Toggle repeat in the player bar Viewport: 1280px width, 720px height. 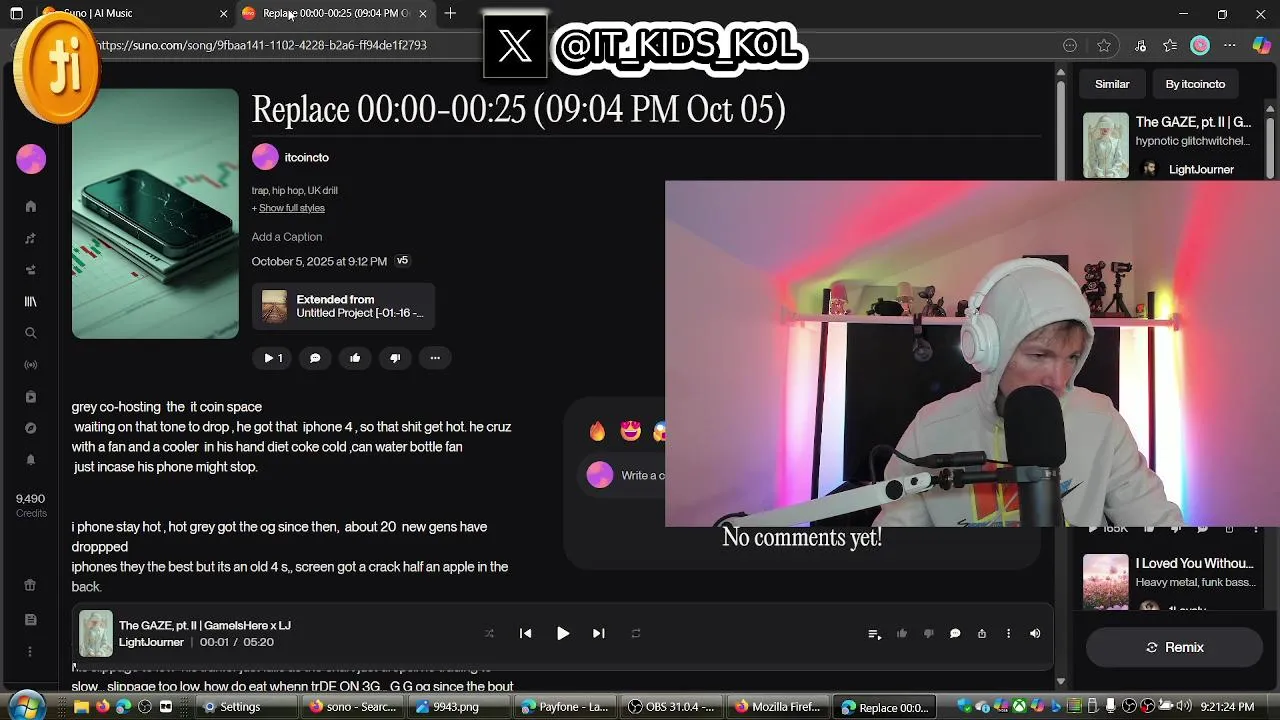click(635, 633)
